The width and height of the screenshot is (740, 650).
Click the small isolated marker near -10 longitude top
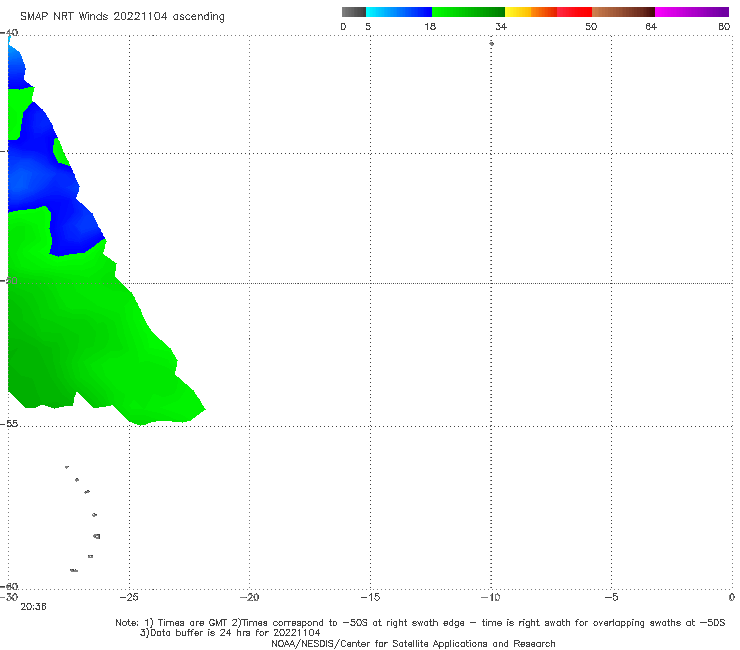tap(491, 43)
